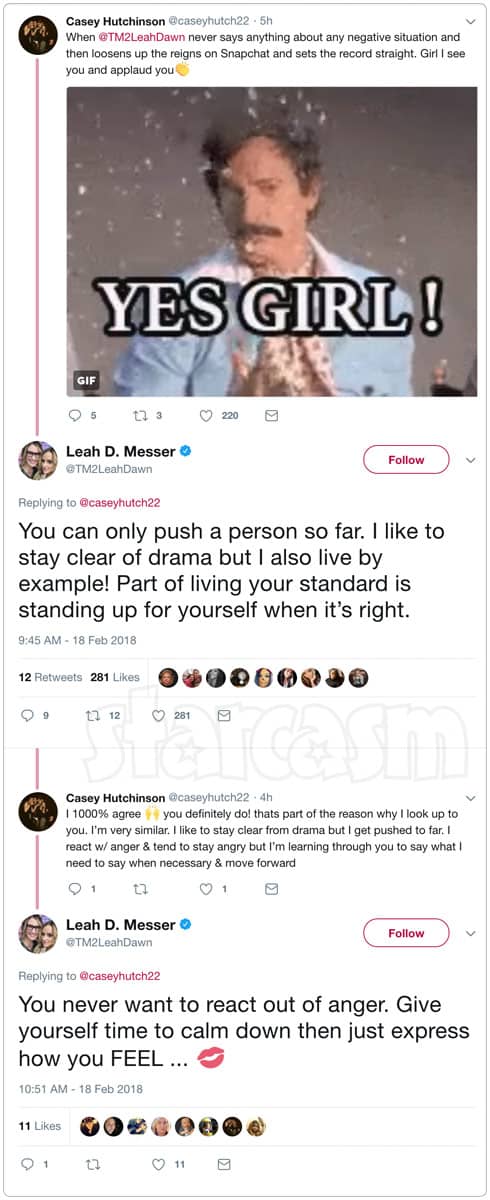Play the 'YES GIRL!' GIF
The height and width of the screenshot is (1200, 490).
272,241
